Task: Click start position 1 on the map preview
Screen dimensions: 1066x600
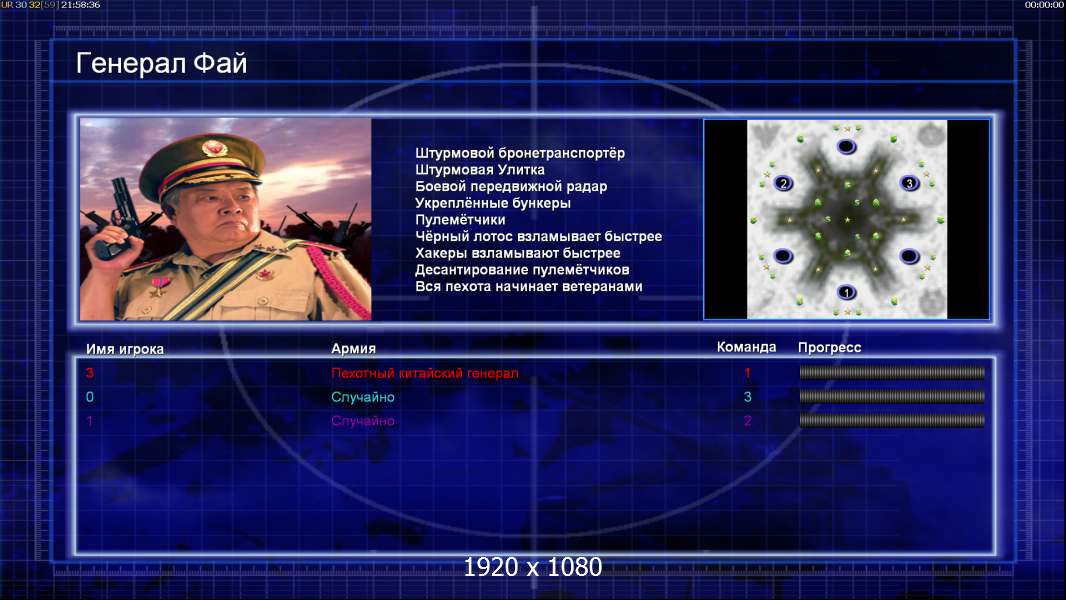Action: [846, 293]
